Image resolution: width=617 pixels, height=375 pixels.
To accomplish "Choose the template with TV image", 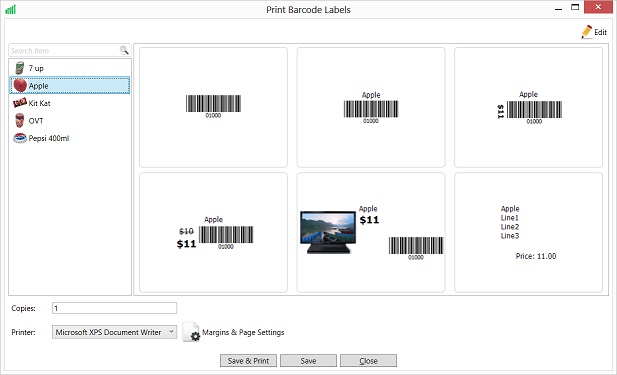I will click(371, 233).
